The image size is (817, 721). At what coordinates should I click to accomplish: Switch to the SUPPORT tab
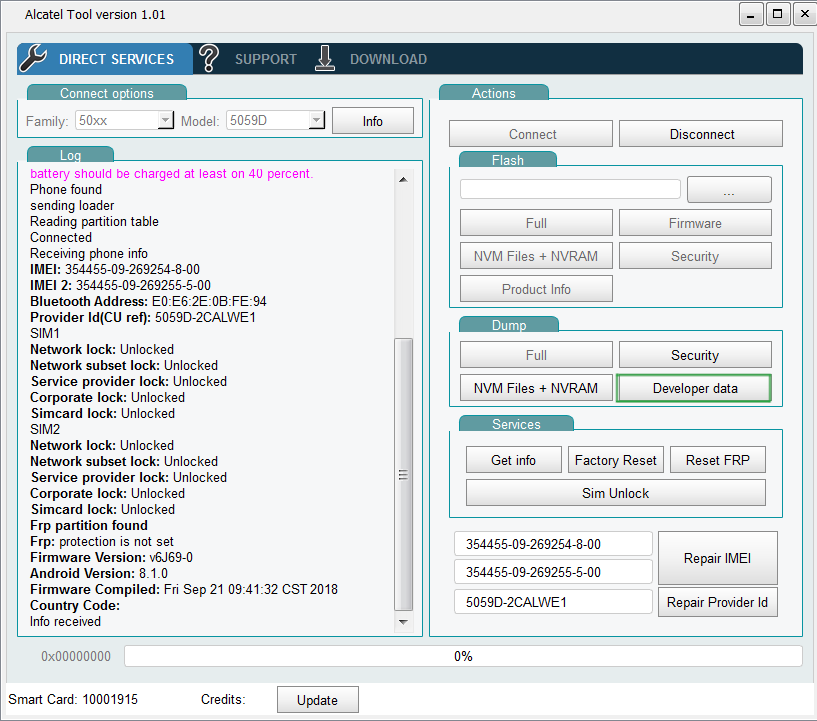pos(266,59)
